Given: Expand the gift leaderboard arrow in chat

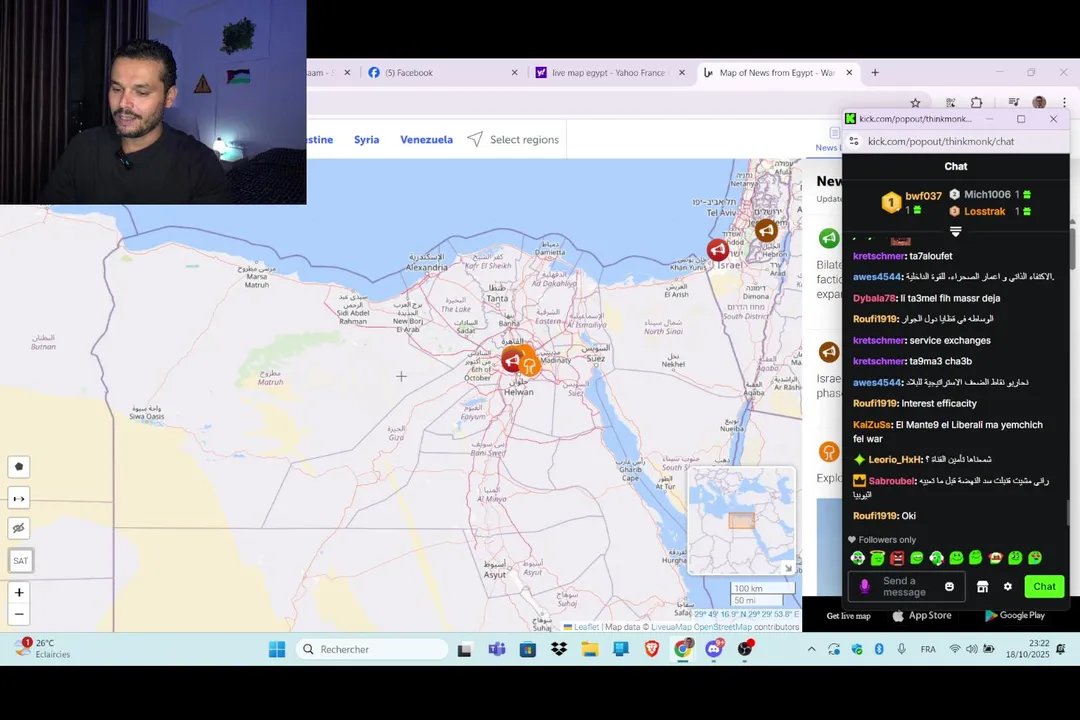Looking at the screenshot, I should (x=955, y=231).
